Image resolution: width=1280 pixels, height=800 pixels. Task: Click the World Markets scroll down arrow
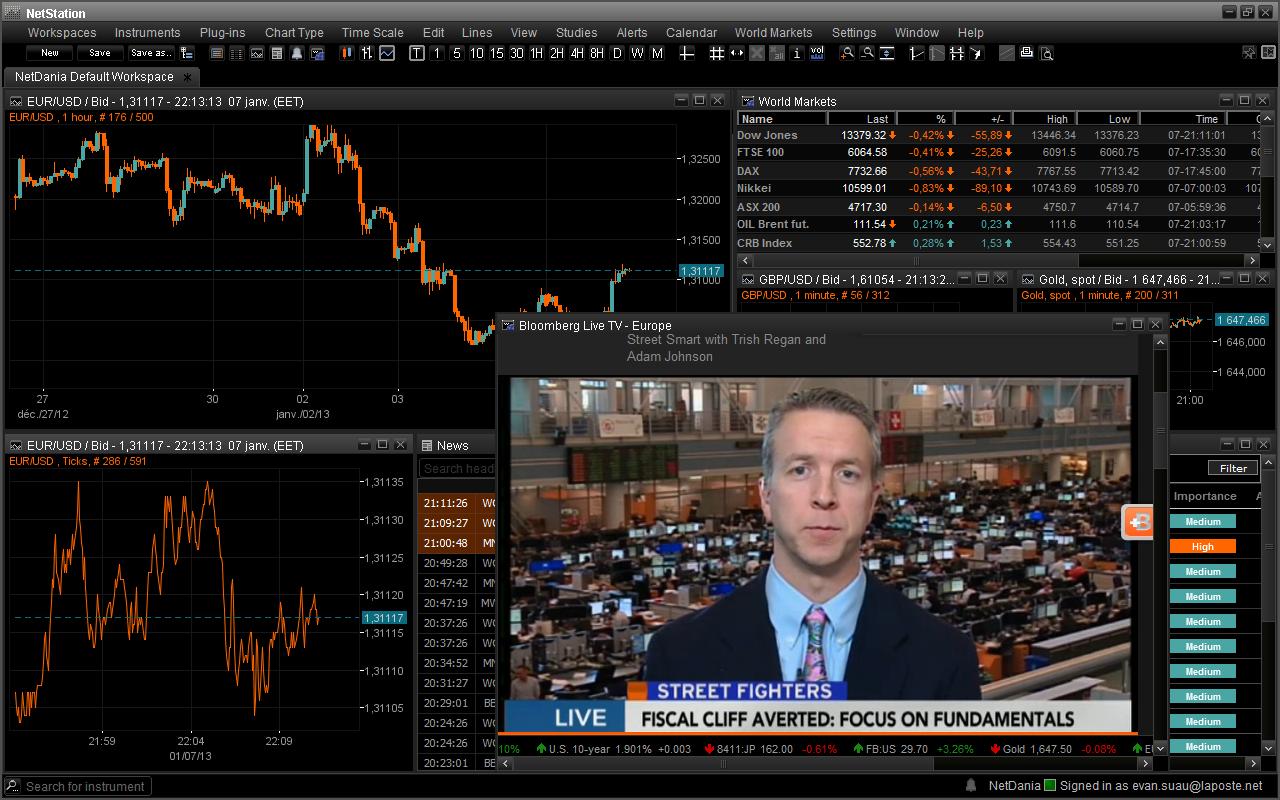(x=1266, y=243)
